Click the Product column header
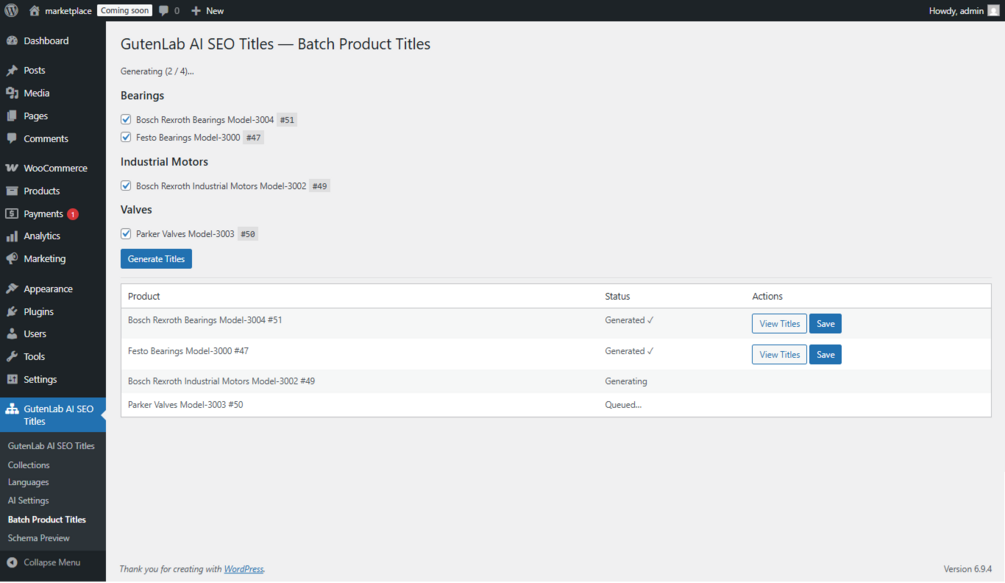 (x=144, y=296)
